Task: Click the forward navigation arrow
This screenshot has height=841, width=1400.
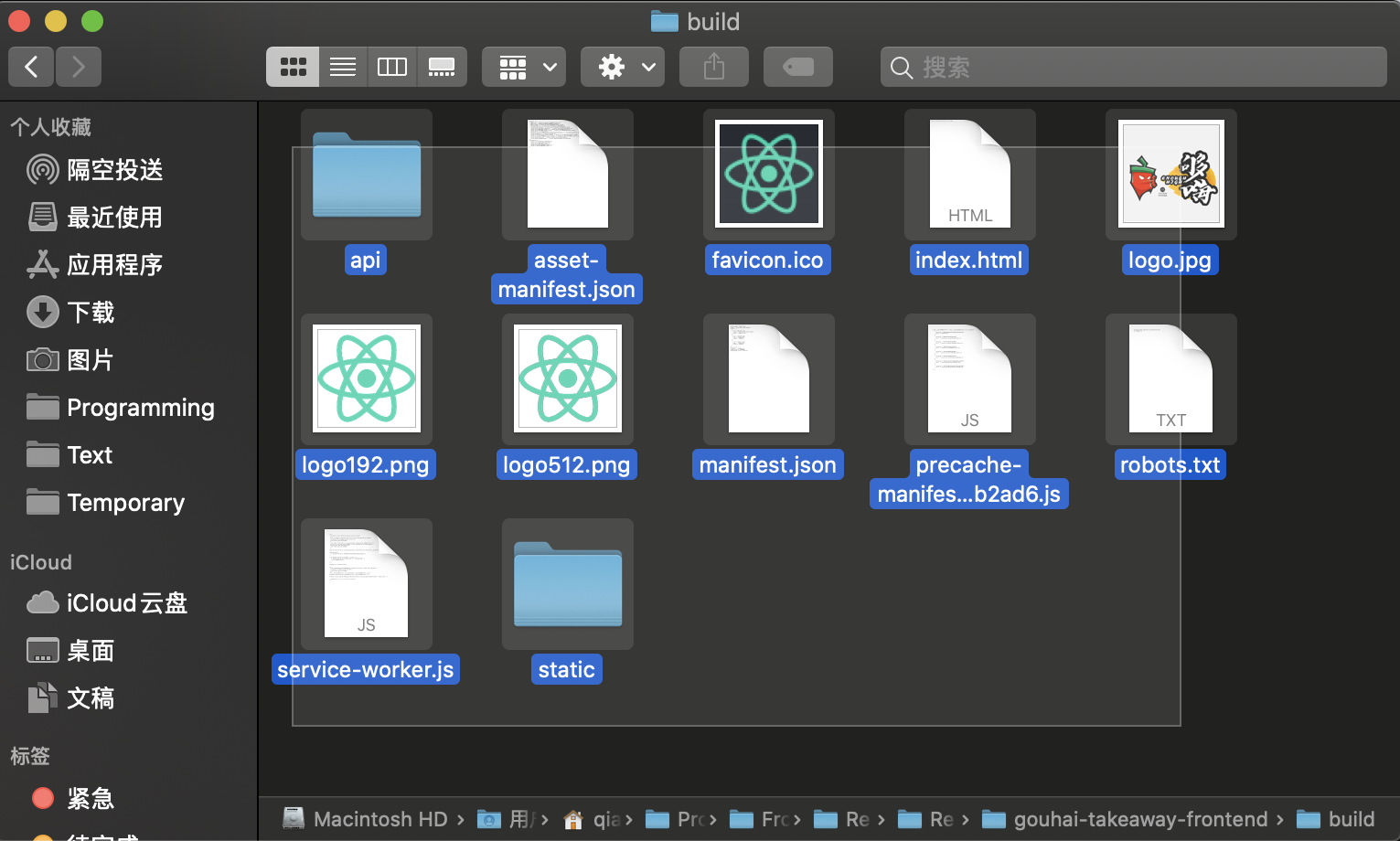Action: [78, 66]
